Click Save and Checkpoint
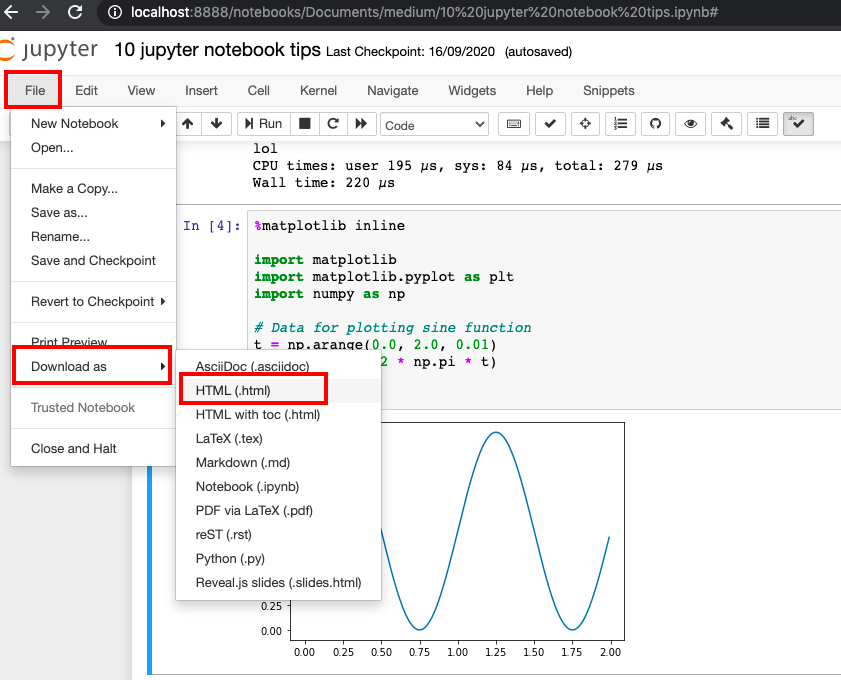The height and width of the screenshot is (680, 841). (x=93, y=261)
